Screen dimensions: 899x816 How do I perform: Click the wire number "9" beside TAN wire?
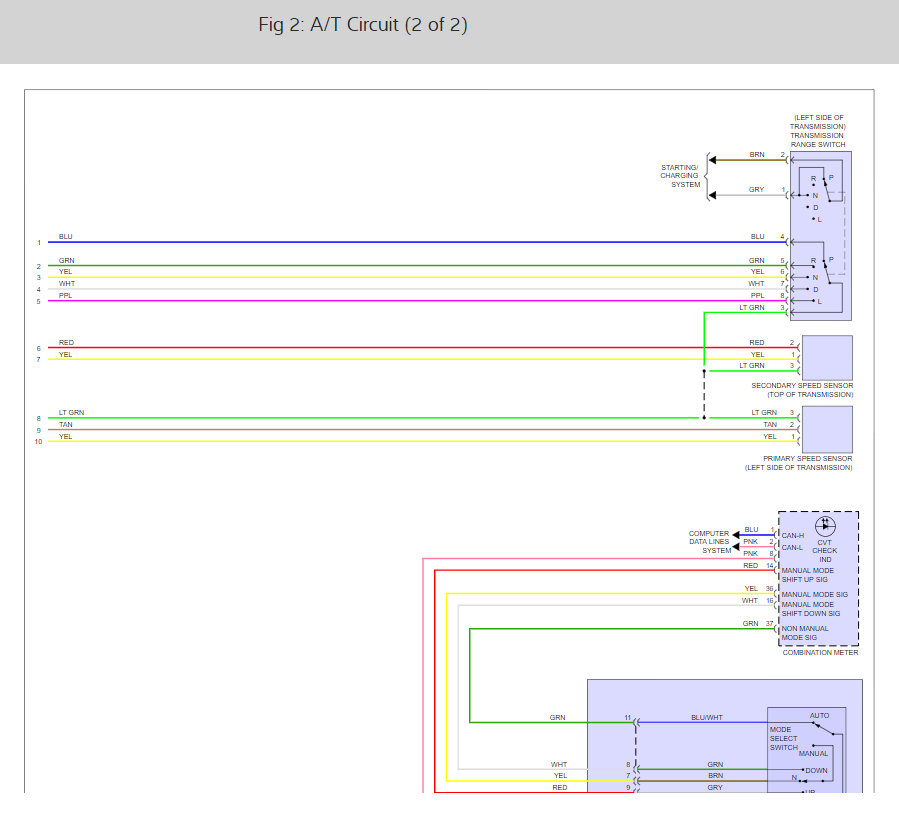(x=38, y=430)
